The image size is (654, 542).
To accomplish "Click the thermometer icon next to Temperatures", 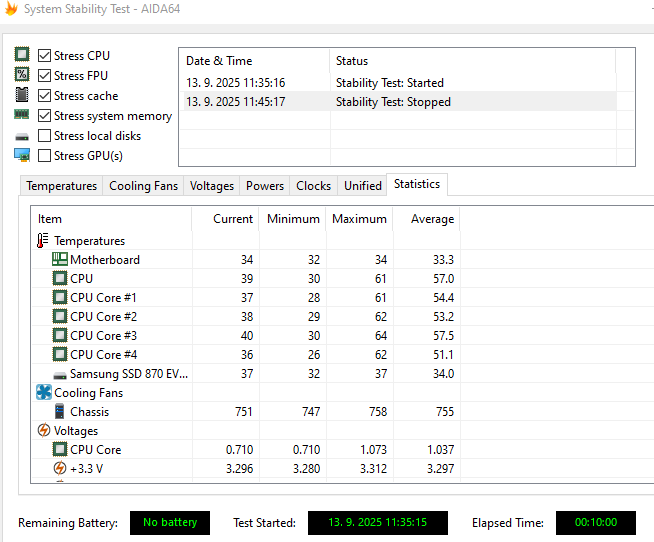I will point(43,241).
